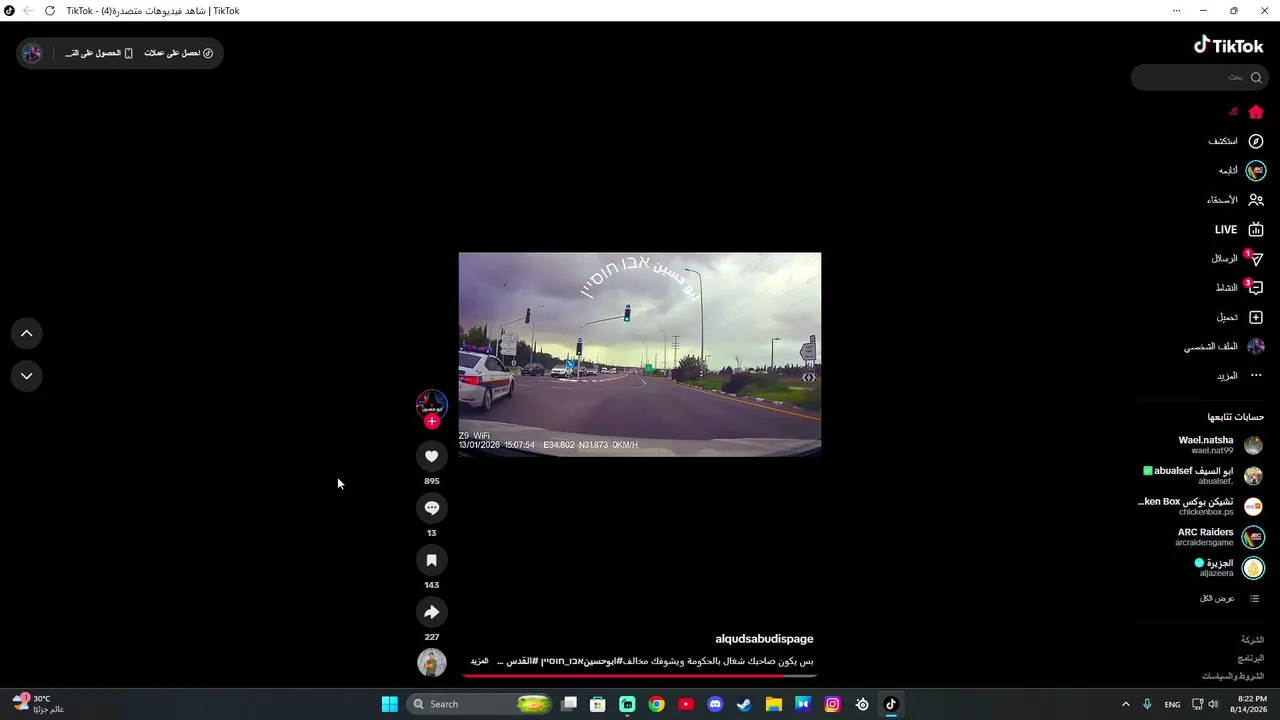The image size is (1280, 720).
Task: Seek using the red video progress bar
Action: [640, 675]
